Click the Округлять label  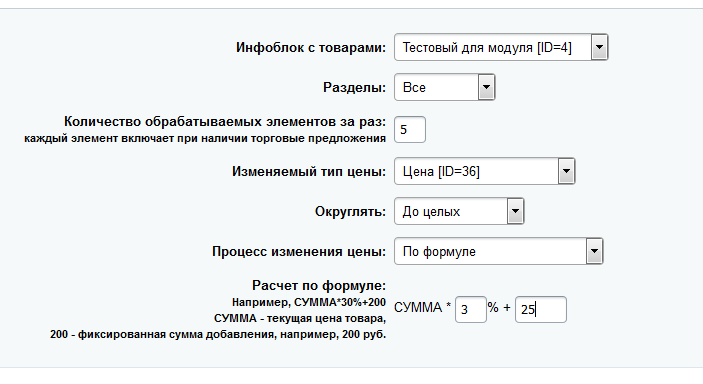click(x=350, y=211)
